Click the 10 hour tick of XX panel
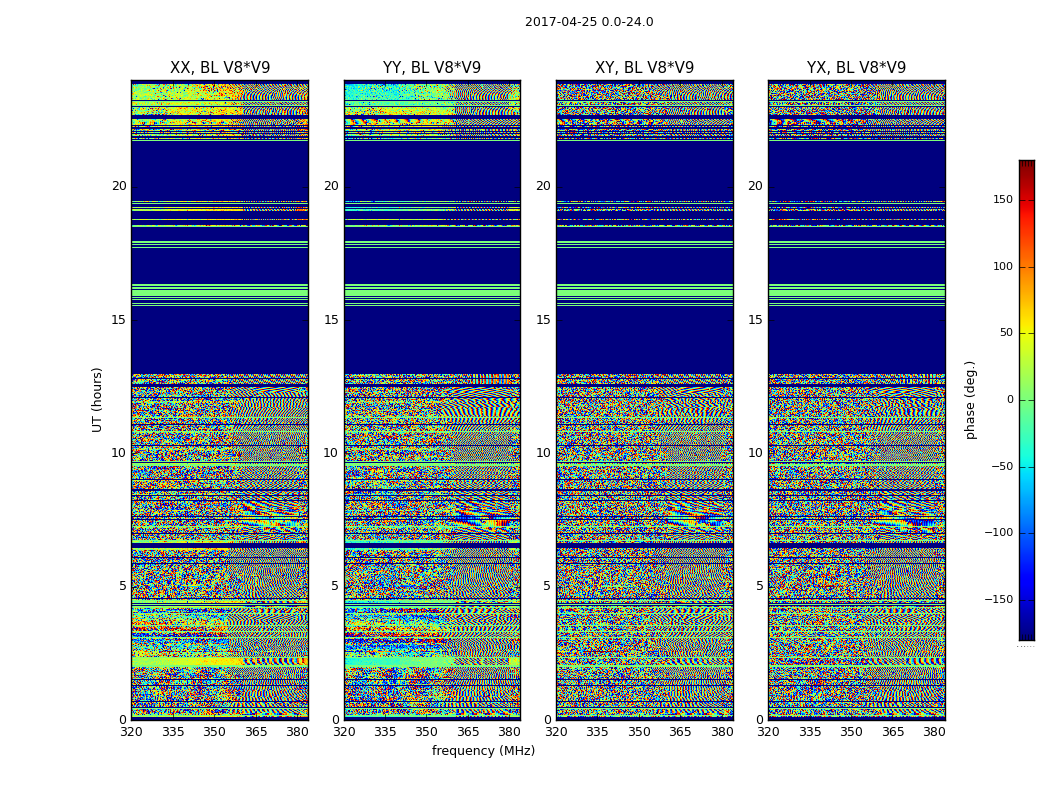This screenshot has width=1050, height=800. 119,453
